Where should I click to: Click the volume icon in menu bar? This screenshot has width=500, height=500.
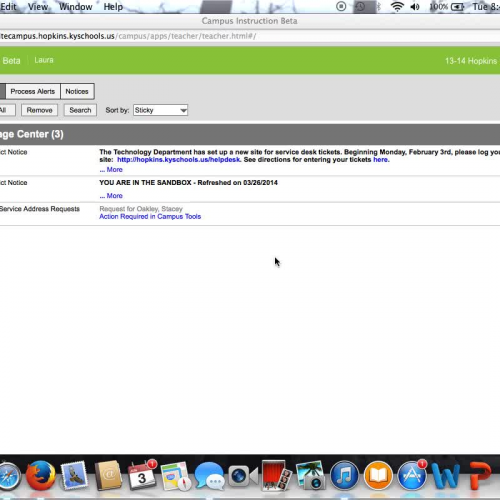point(415,7)
